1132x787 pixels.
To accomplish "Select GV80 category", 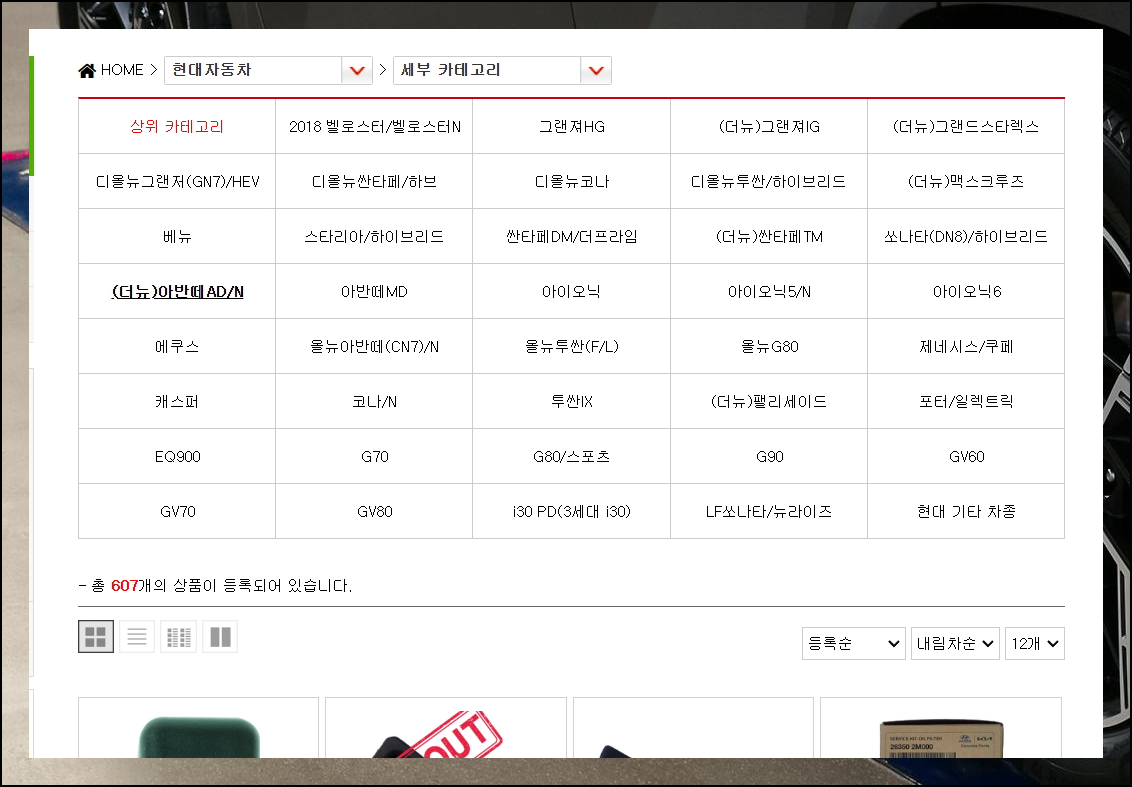I will click(375, 511).
